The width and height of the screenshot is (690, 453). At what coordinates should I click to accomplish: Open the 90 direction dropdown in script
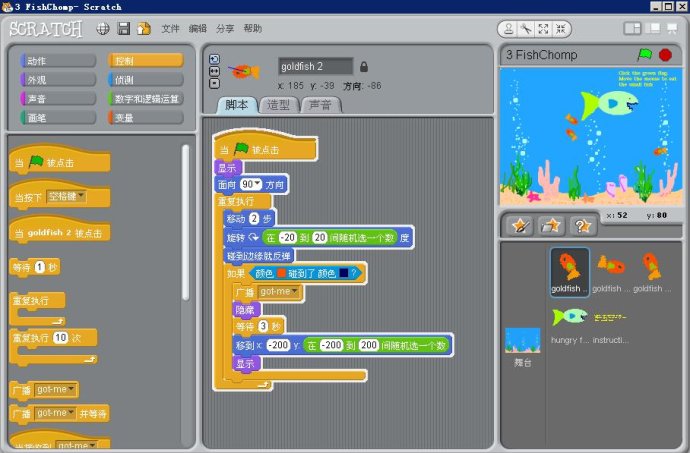(251, 184)
